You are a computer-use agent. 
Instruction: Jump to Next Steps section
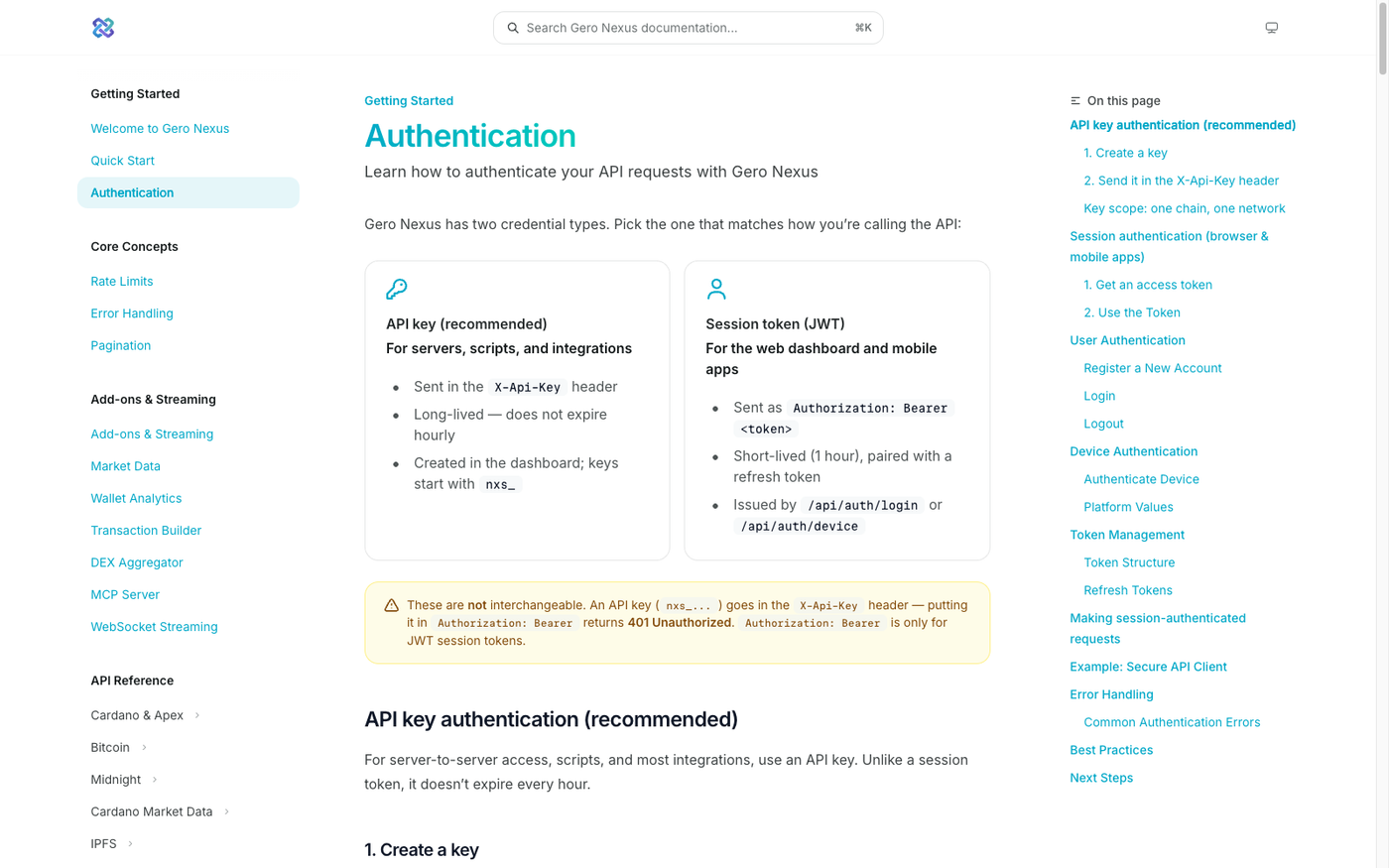(x=1101, y=778)
